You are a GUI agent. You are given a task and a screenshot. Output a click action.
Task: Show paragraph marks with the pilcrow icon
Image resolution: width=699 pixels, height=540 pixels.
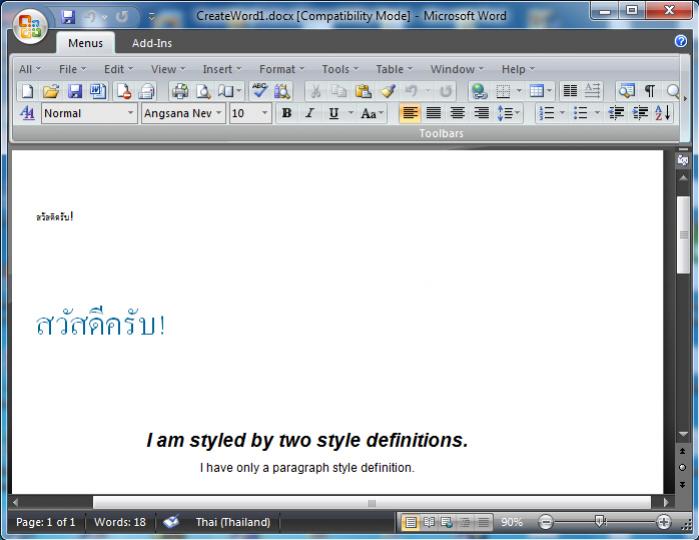point(650,91)
